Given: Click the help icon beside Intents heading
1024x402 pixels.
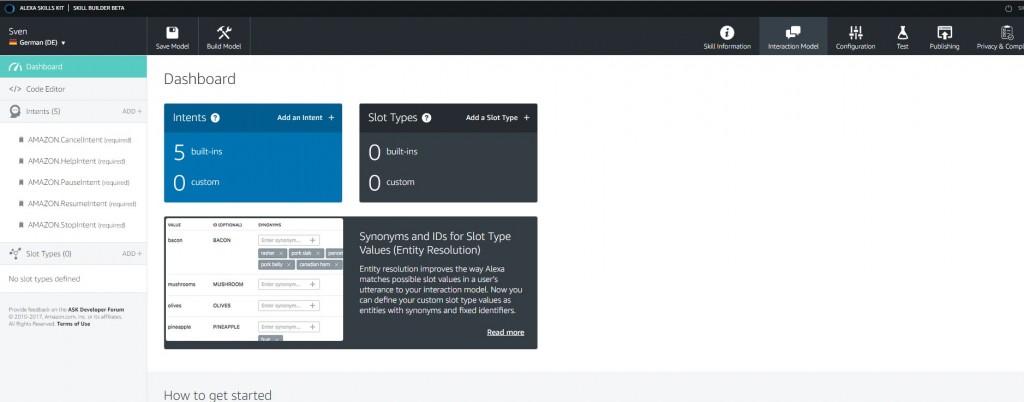Looking at the screenshot, I should [216, 118].
